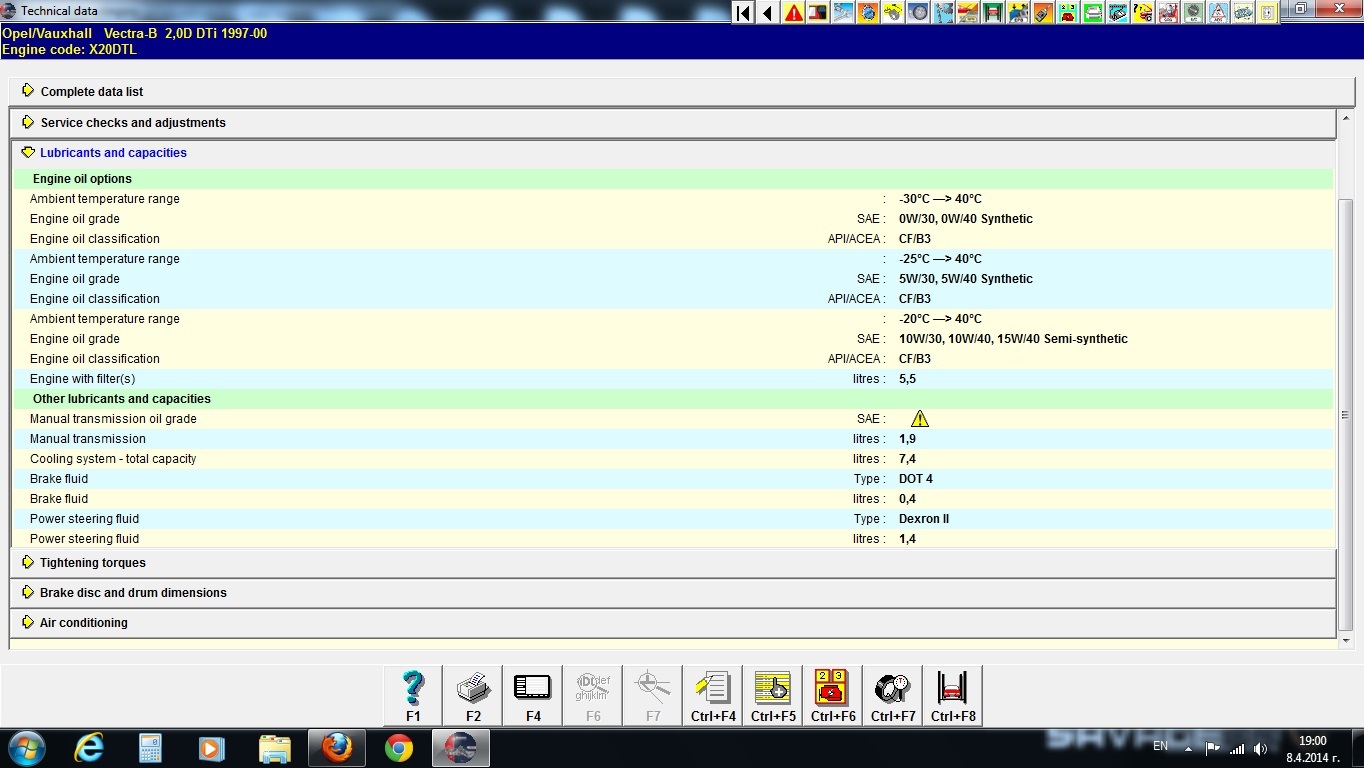Click the 0W/30, 0W/40 Synthetic value
This screenshot has width=1364, height=772.
tap(966, 219)
